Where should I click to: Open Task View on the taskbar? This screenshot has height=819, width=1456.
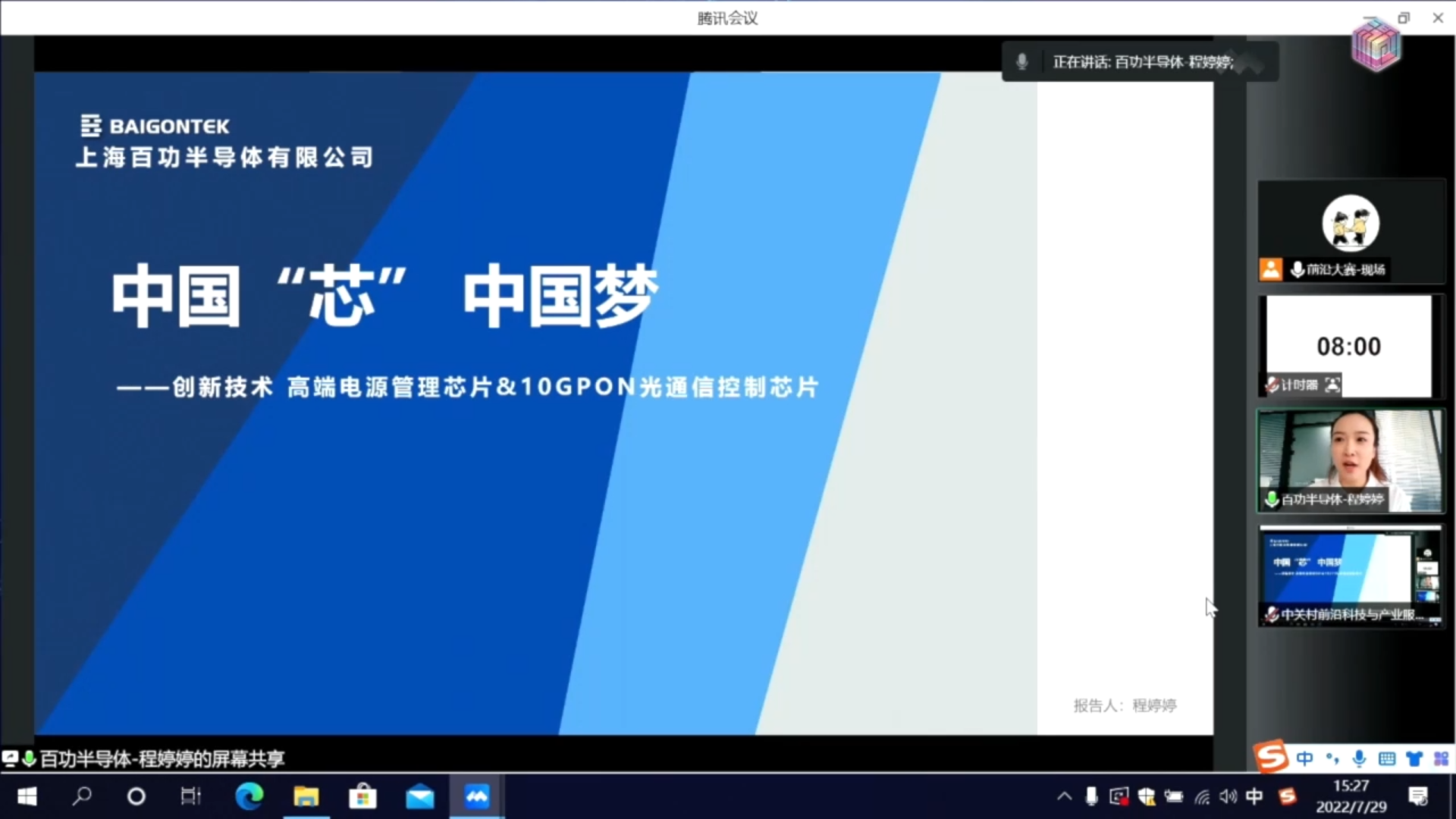pyautogui.click(x=191, y=796)
